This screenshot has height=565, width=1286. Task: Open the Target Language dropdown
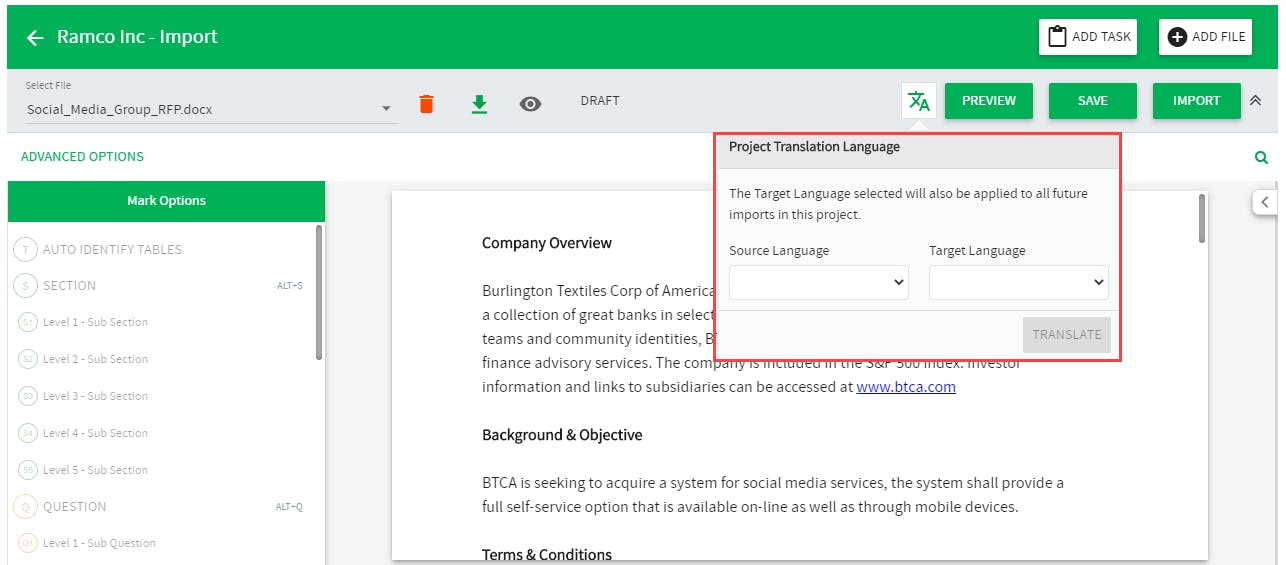tap(1018, 283)
